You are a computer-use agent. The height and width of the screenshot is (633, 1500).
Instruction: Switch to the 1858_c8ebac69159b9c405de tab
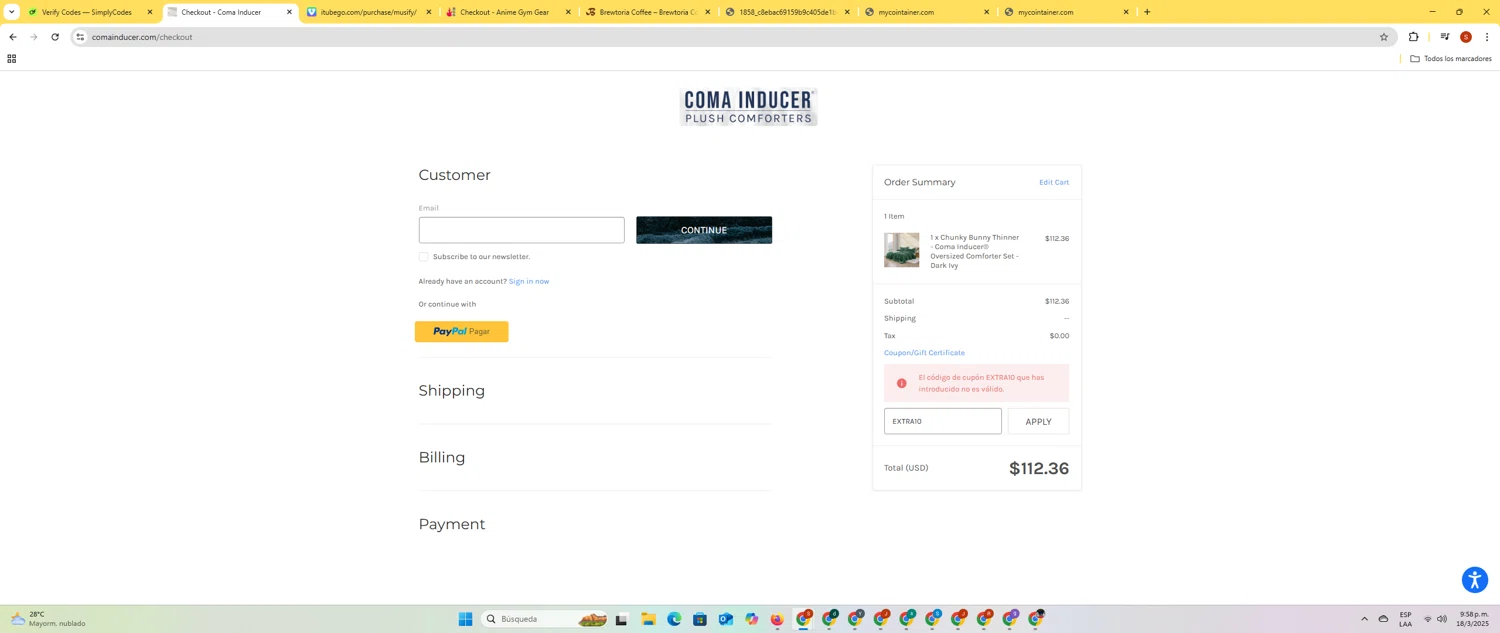pyautogui.click(x=785, y=12)
